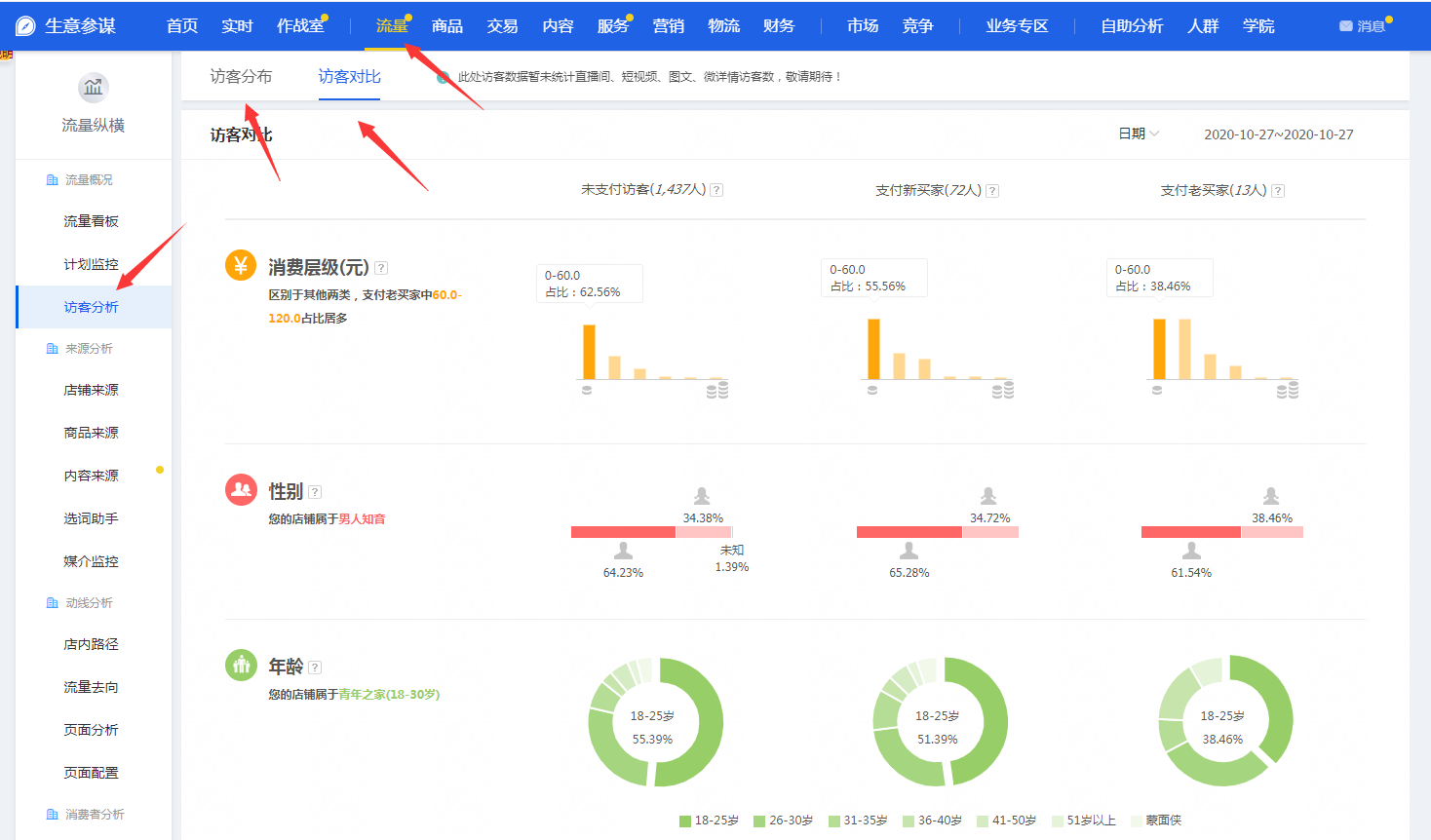Open help icon next to 未支付访客
The image size is (1431, 840).
click(716, 190)
